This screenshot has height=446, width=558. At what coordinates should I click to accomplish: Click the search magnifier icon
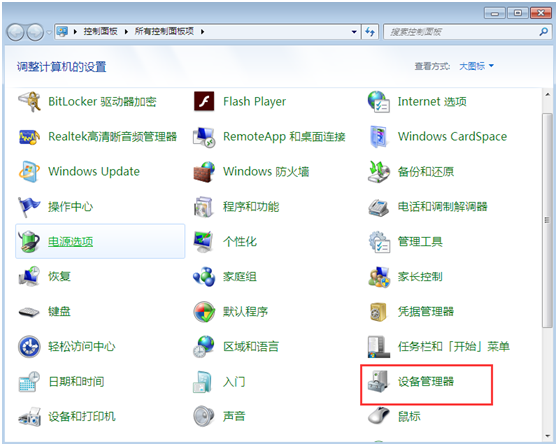[543, 32]
